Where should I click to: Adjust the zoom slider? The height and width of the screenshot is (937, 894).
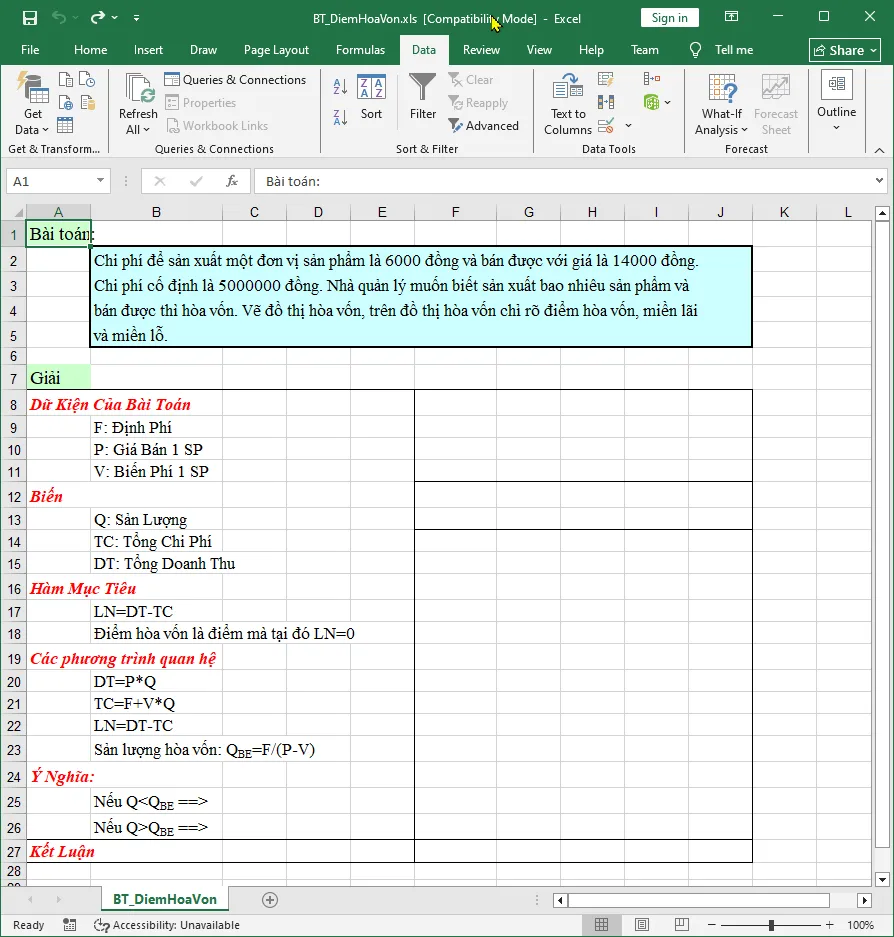click(x=770, y=924)
